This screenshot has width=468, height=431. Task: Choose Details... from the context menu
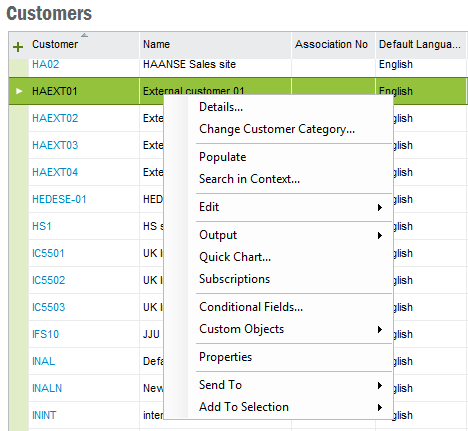(221, 107)
